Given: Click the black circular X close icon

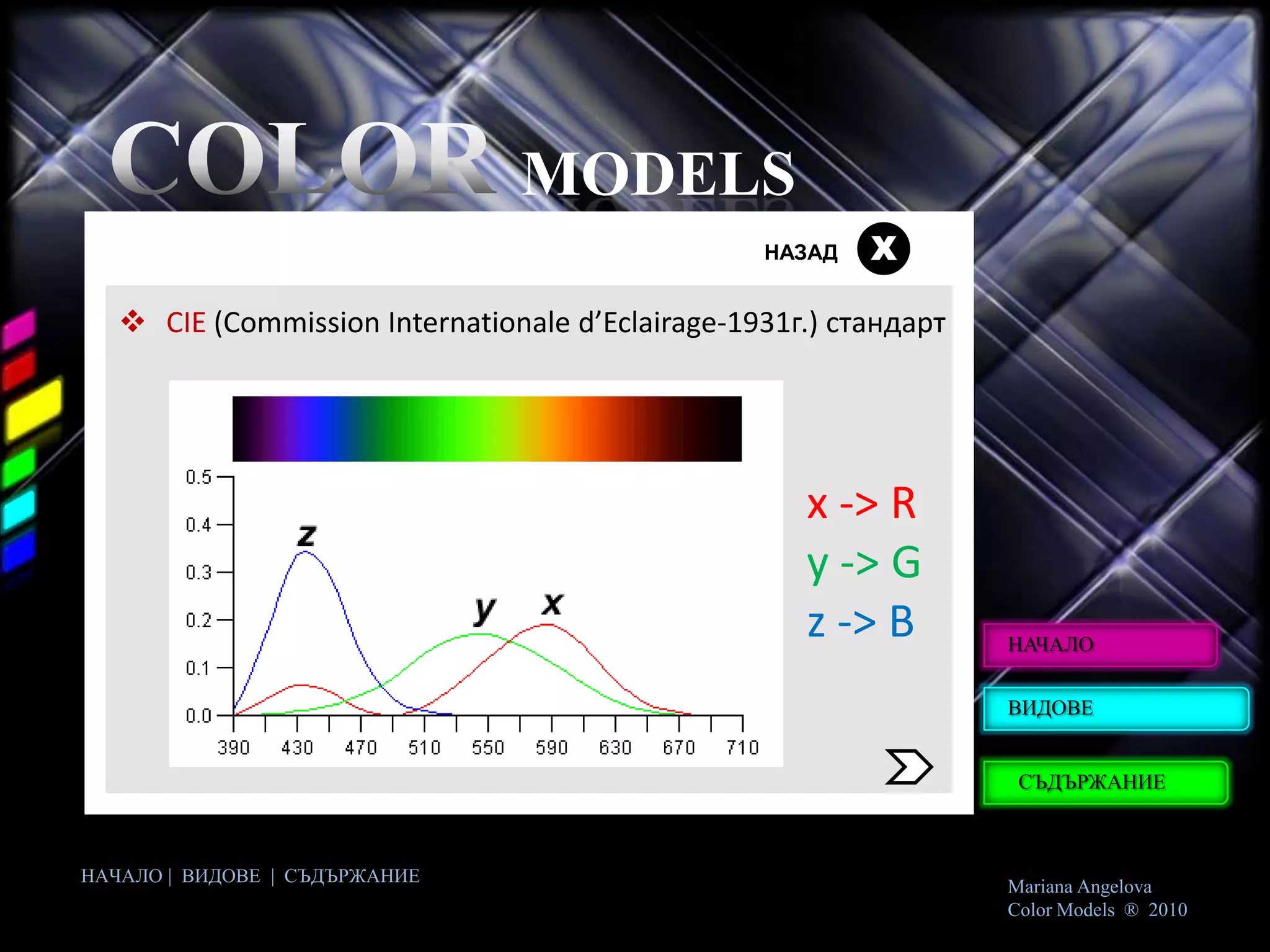Looking at the screenshot, I should tap(883, 249).
